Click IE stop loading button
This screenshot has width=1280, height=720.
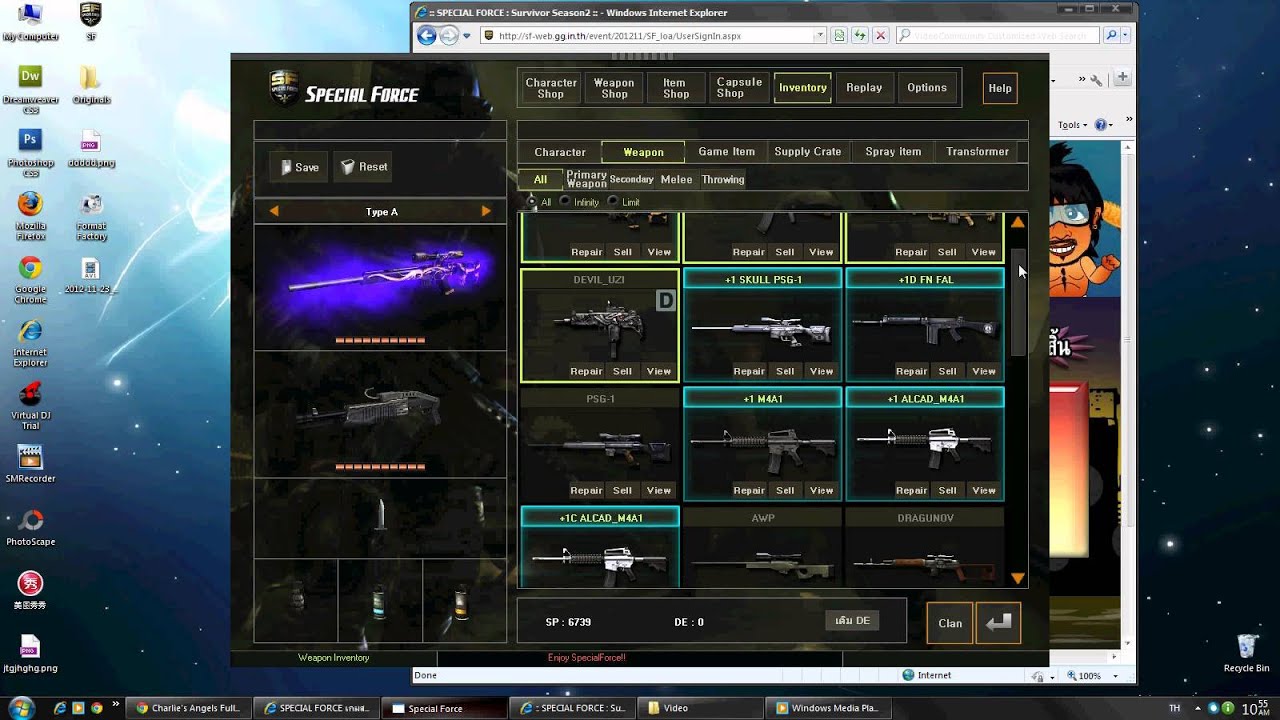(x=880, y=35)
